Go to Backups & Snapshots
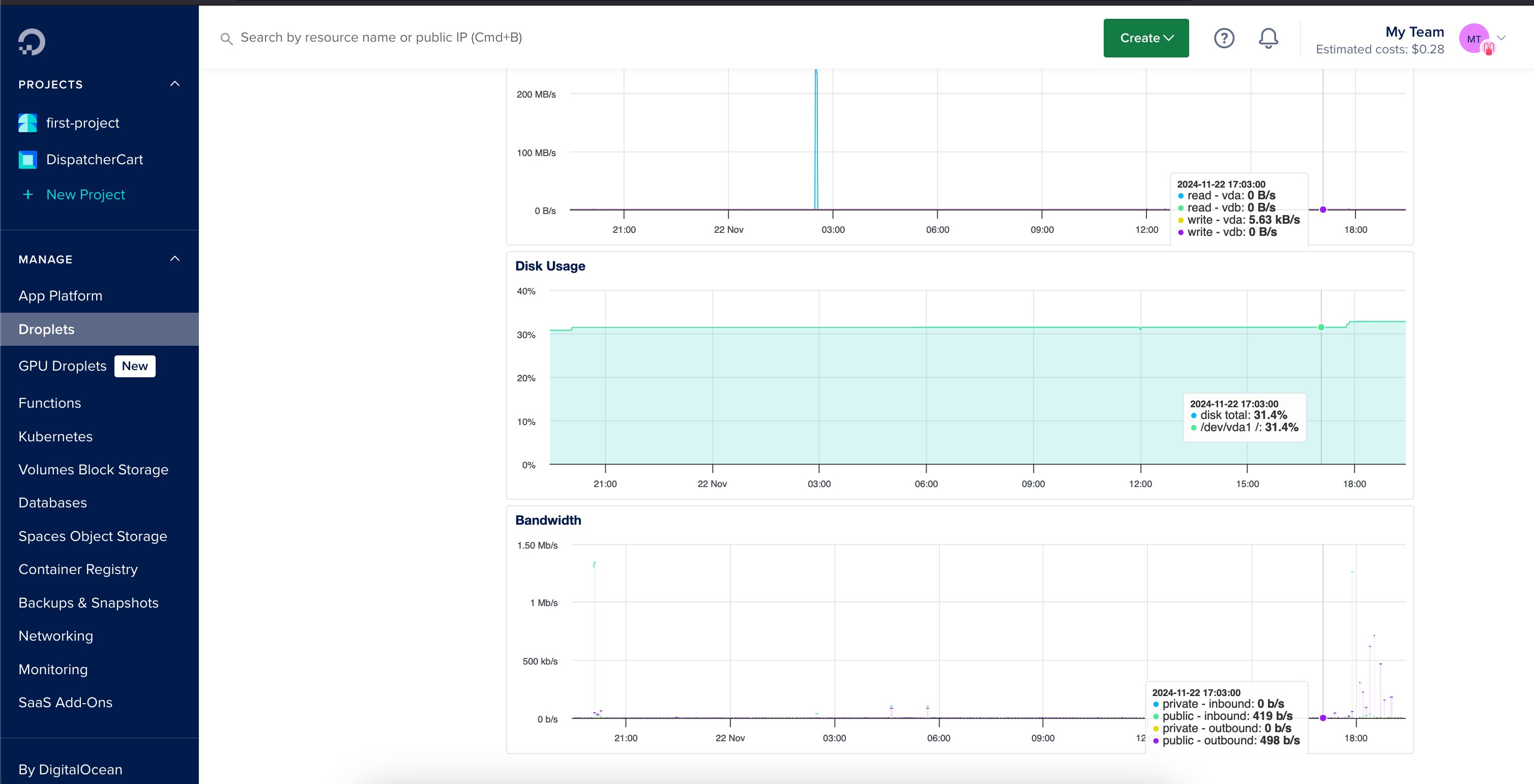The height and width of the screenshot is (784, 1534). (x=88, y=603)
